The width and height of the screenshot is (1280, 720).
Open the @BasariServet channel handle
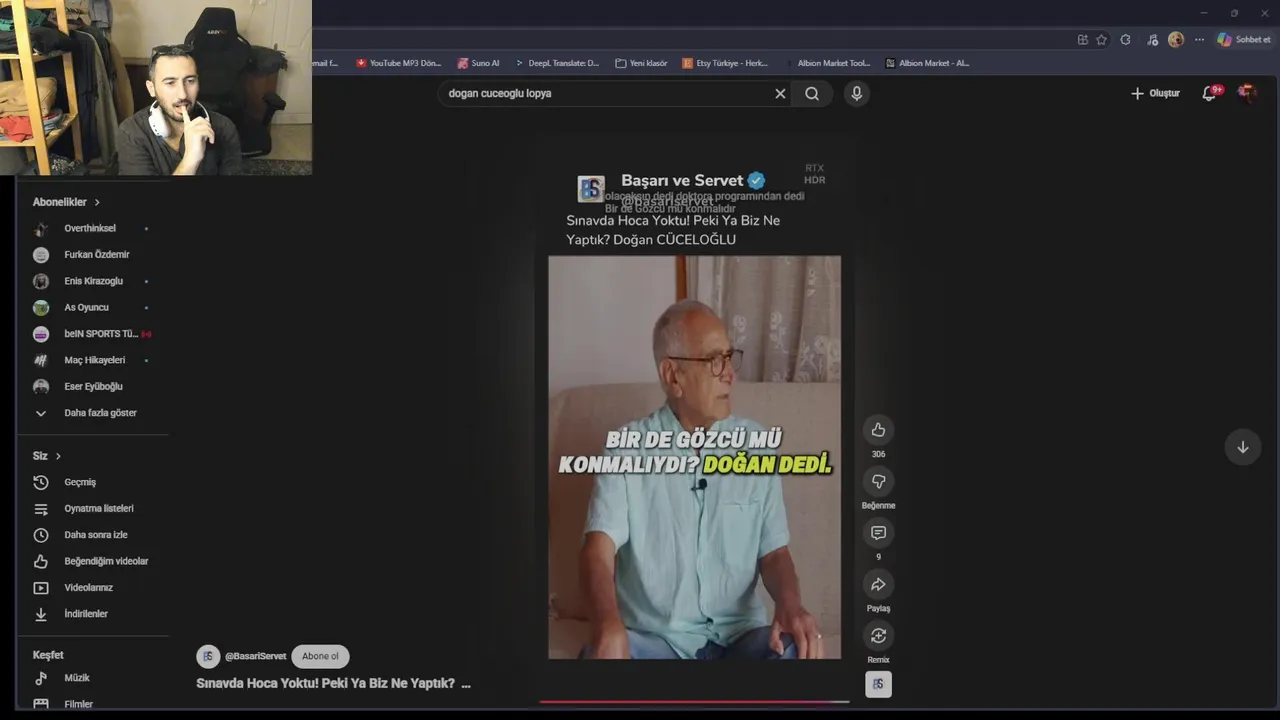(x=255, y=656)
